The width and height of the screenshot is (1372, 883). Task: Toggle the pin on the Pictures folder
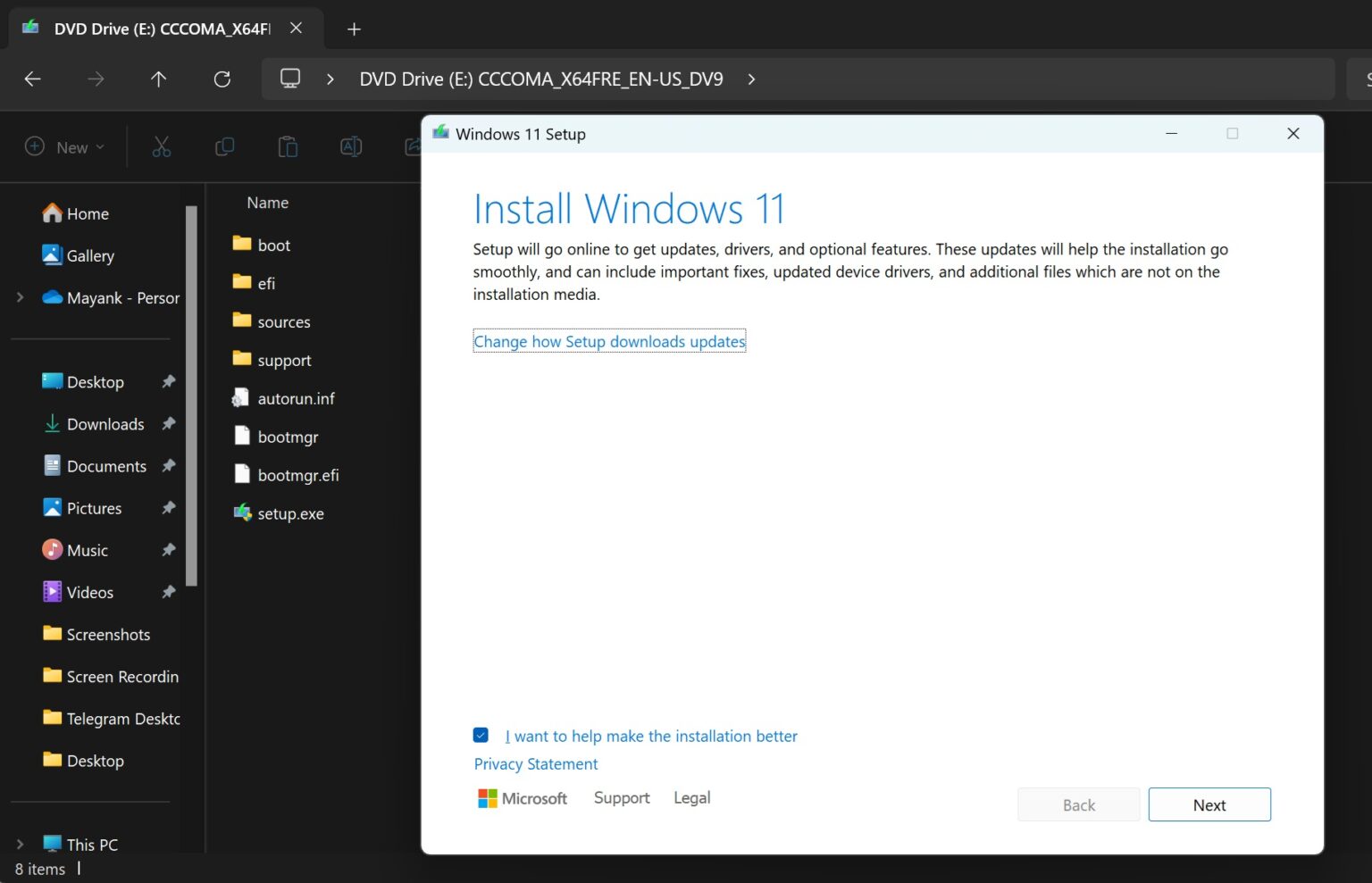tap(169, 507)
